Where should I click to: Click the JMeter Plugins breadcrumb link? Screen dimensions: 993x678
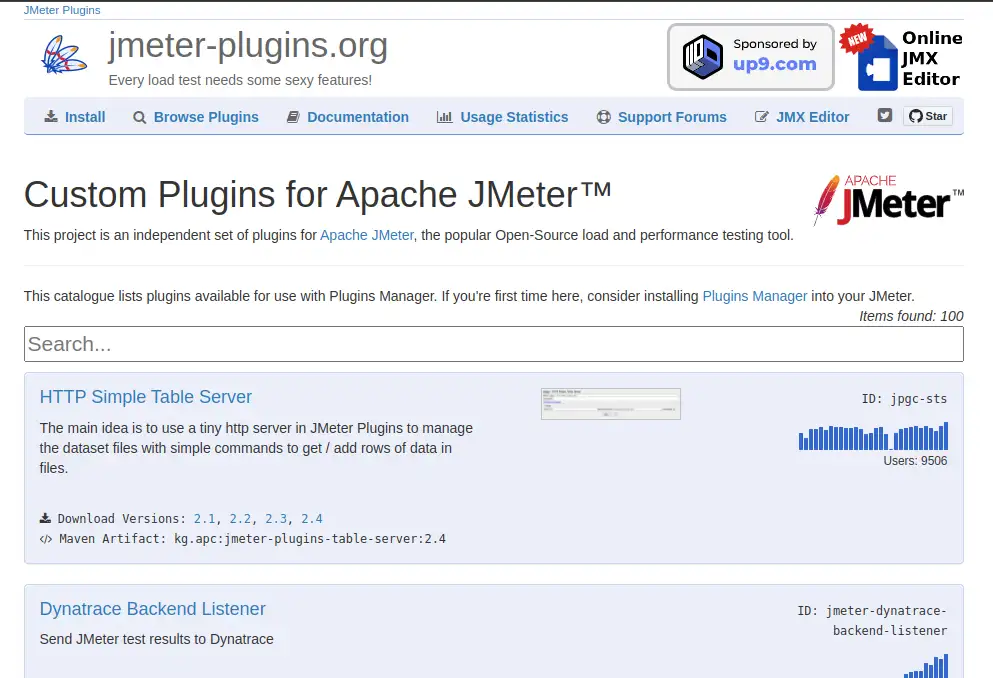[62, 10]
